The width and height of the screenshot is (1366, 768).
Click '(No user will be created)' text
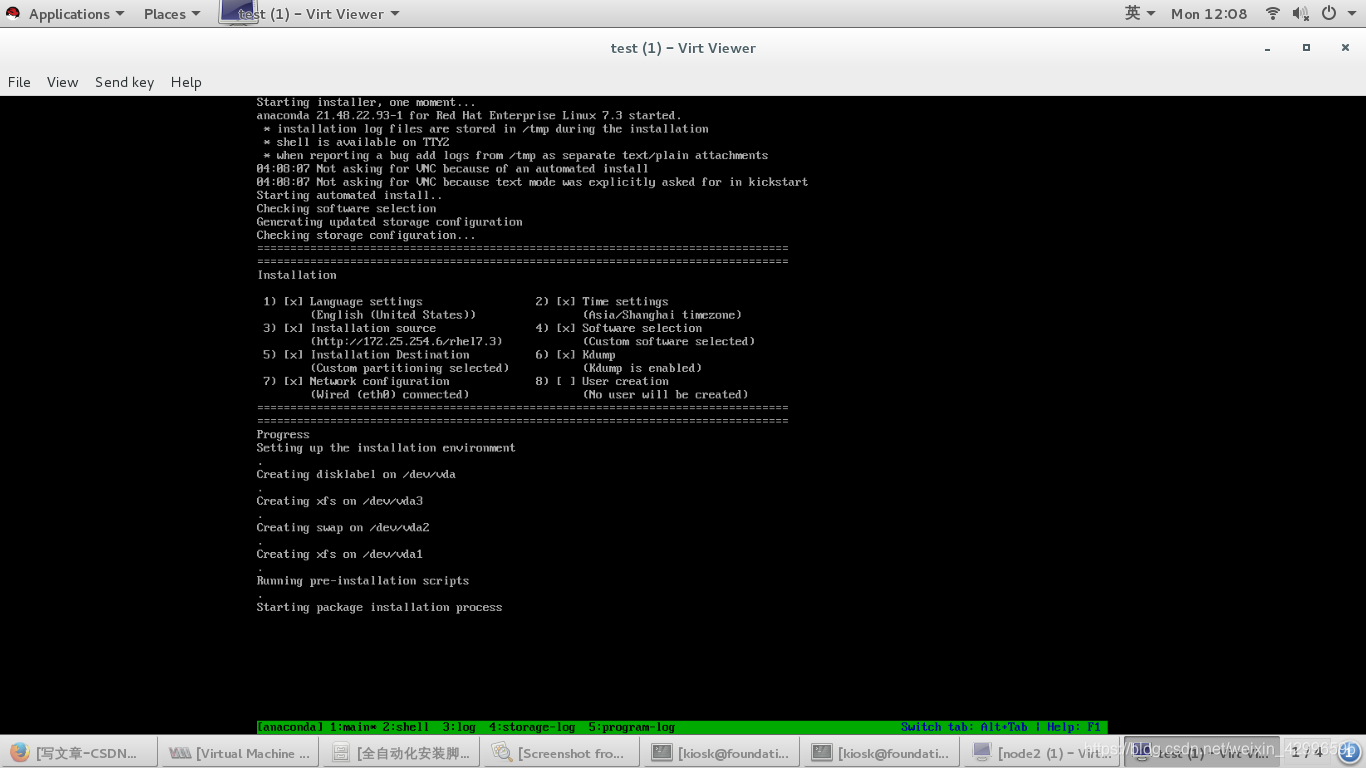point(665,394)
